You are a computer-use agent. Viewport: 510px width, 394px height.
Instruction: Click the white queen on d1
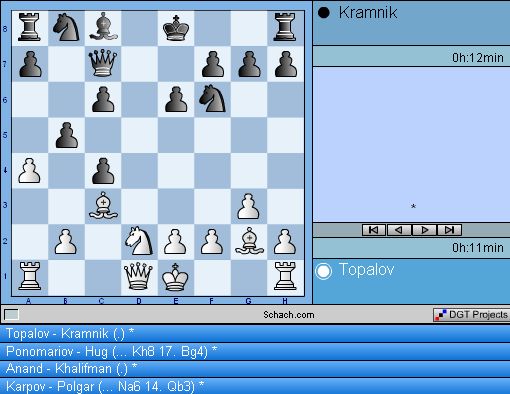coord(138,276)
